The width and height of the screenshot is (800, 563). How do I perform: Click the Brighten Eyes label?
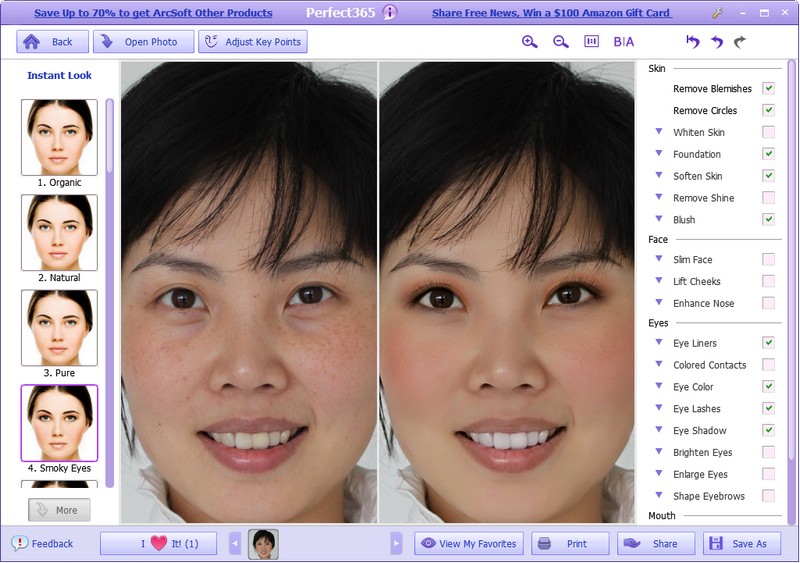pyautogui.click(x=703, y=452)
